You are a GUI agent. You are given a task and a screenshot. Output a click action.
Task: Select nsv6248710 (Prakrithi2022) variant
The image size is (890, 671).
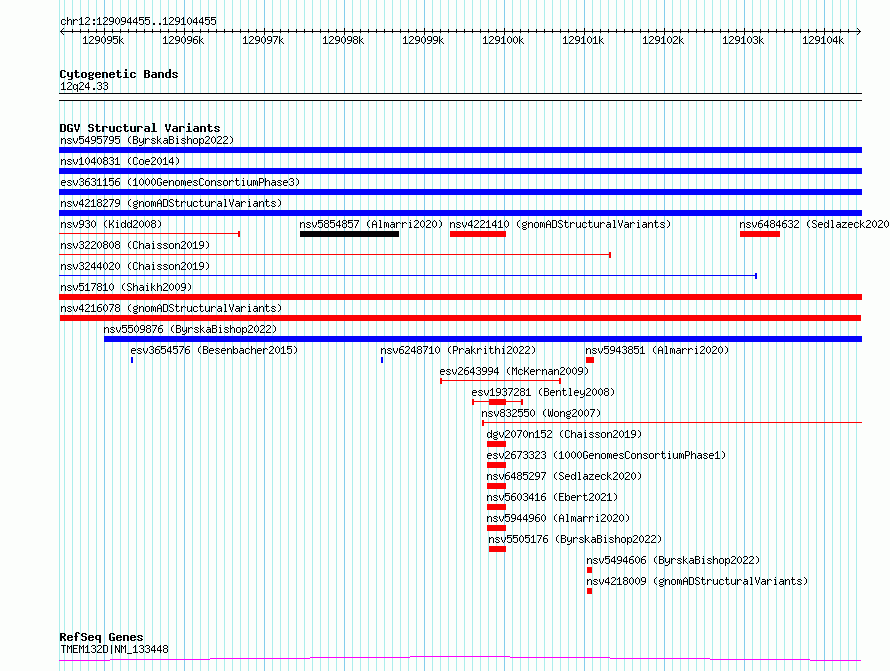click(382, 360)
